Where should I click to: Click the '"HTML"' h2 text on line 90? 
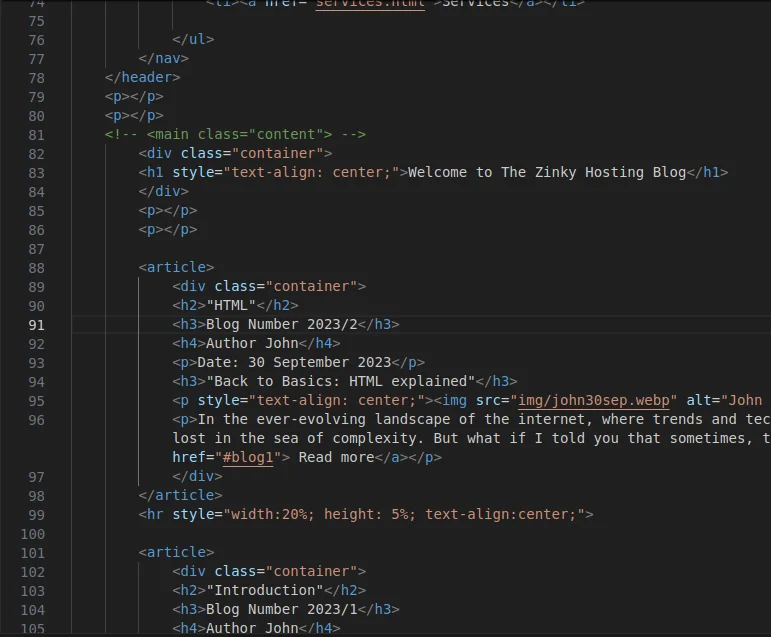[x=231, y=305]
